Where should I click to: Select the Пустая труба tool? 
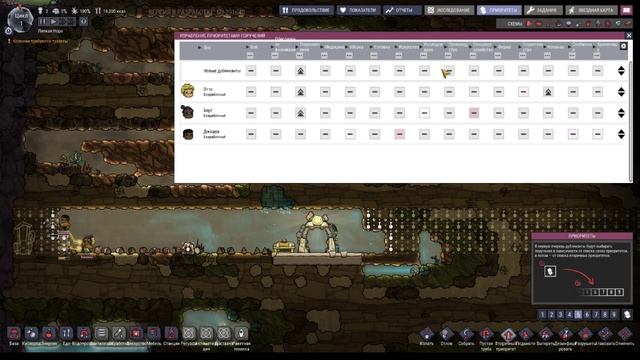point(486,334)
